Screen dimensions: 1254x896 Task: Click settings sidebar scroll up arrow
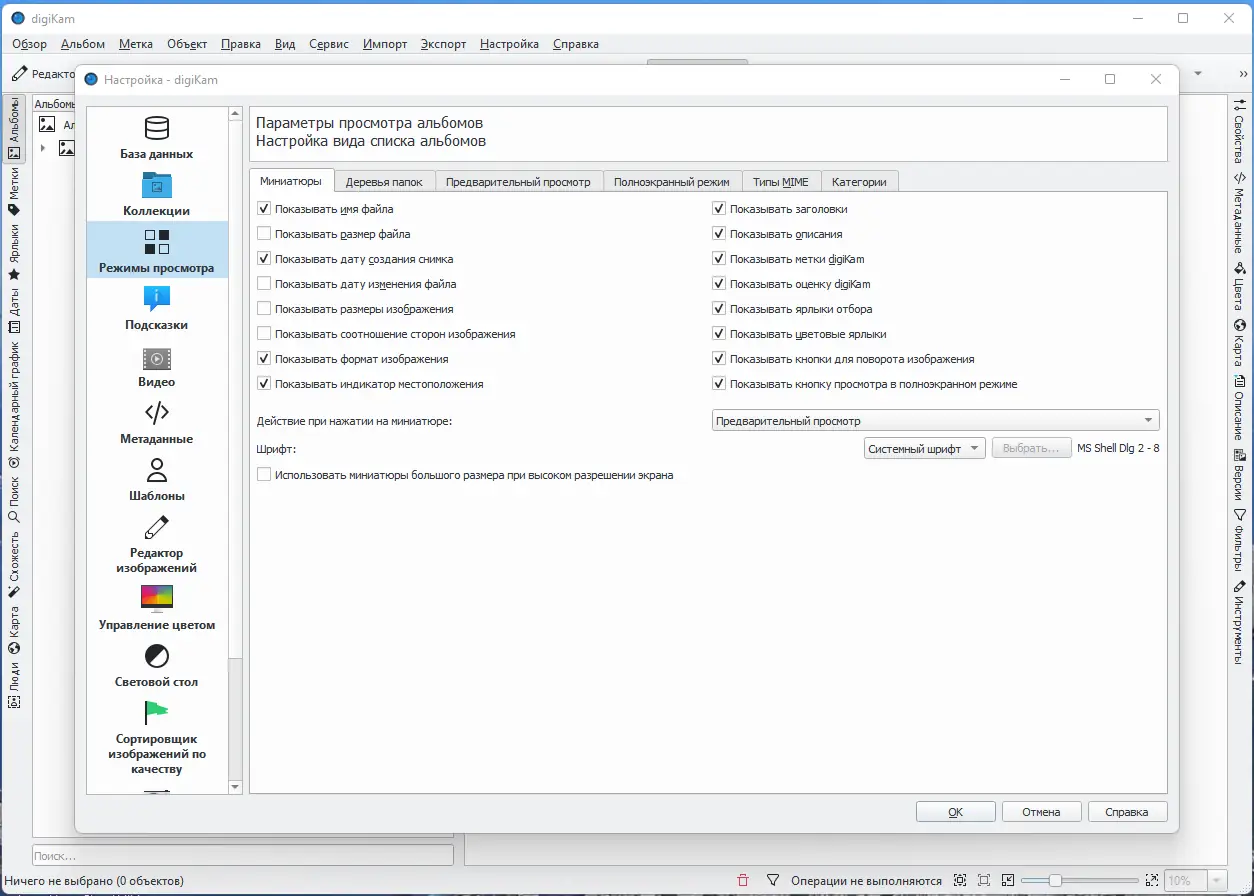pyautogui.click(x=236, y=115)
